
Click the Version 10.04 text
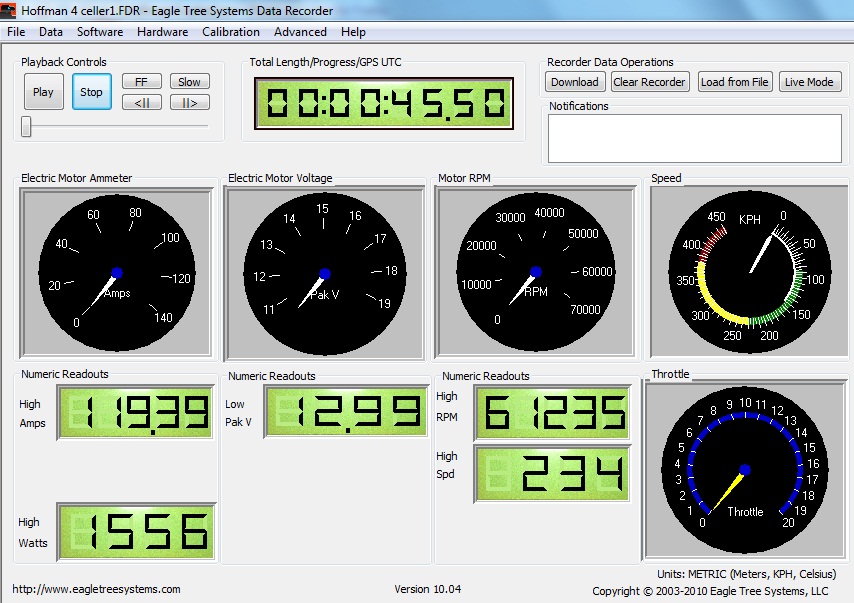[428, 589]
